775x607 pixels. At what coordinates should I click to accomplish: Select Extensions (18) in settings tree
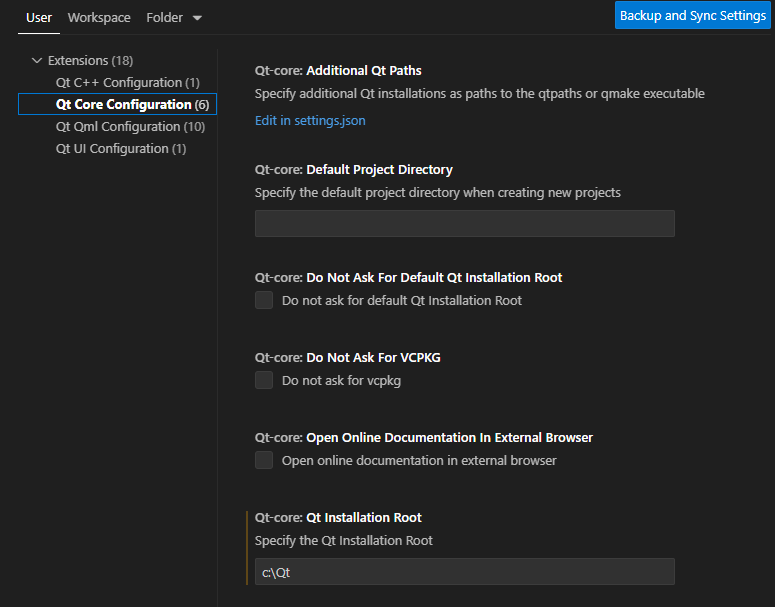pos(90,60)
